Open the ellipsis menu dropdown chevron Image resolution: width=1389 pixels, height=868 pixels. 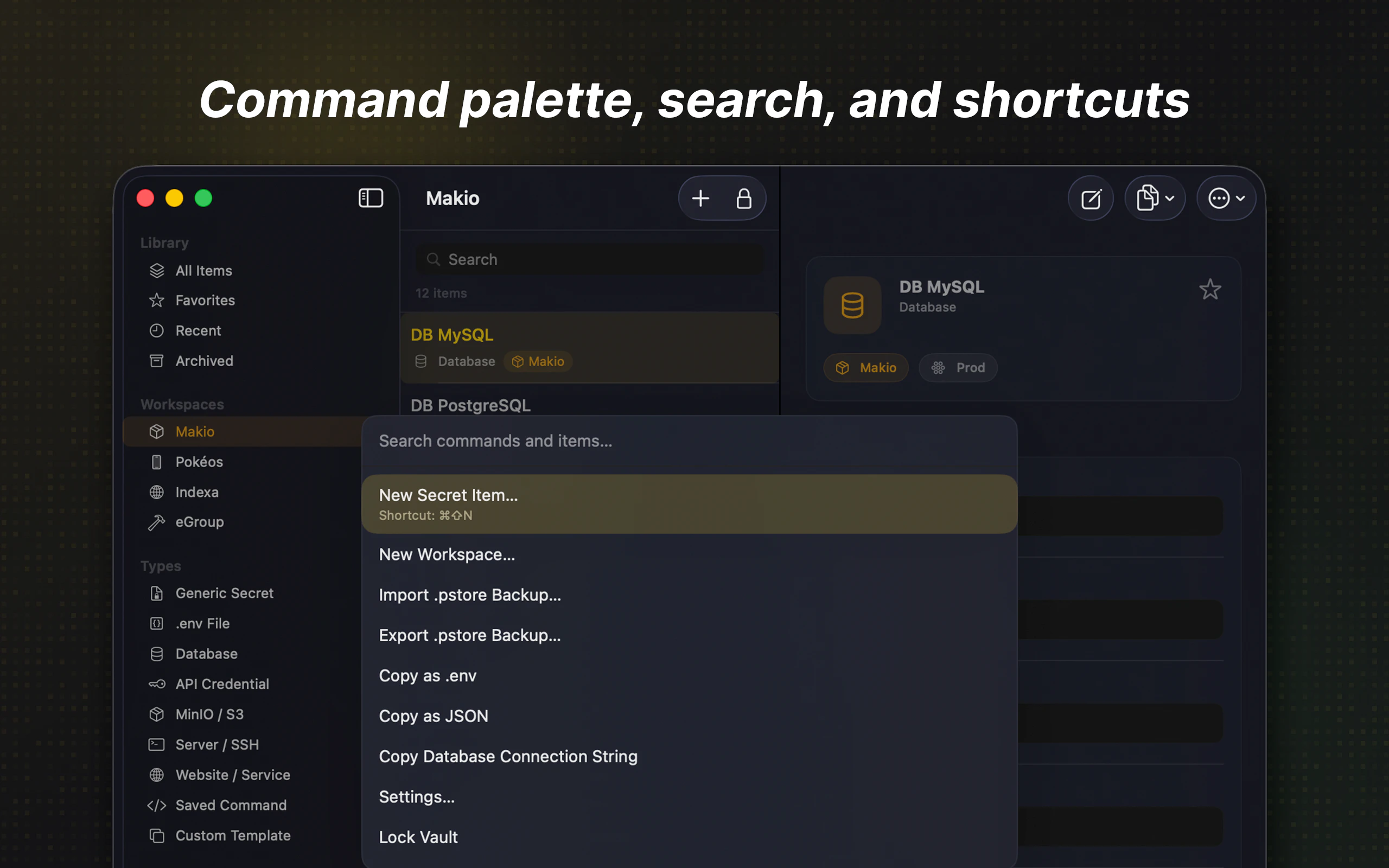(x=1240, y=199)
